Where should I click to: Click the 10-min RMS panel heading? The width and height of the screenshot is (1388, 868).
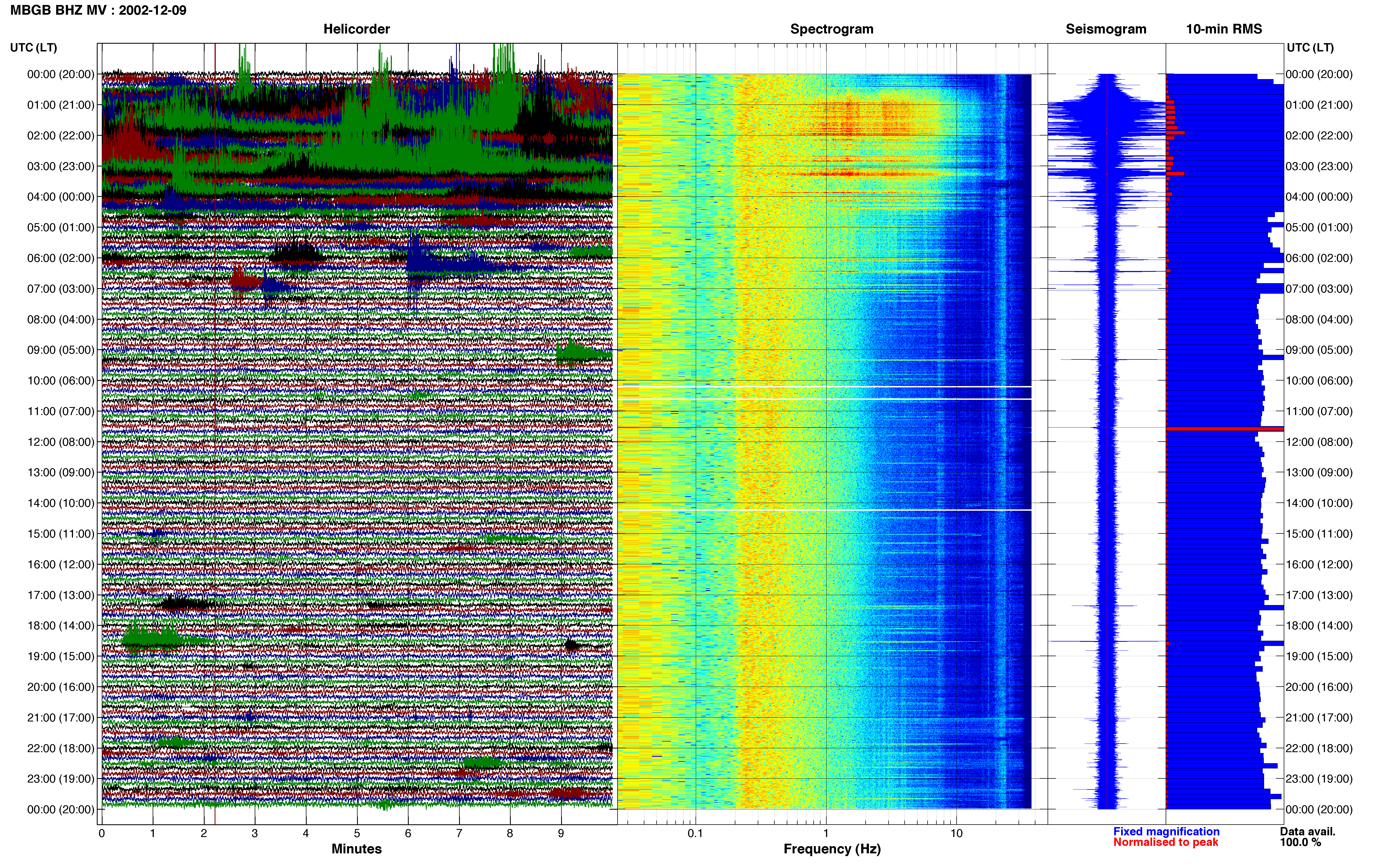pyautogui.click(x=1224, y=29)
